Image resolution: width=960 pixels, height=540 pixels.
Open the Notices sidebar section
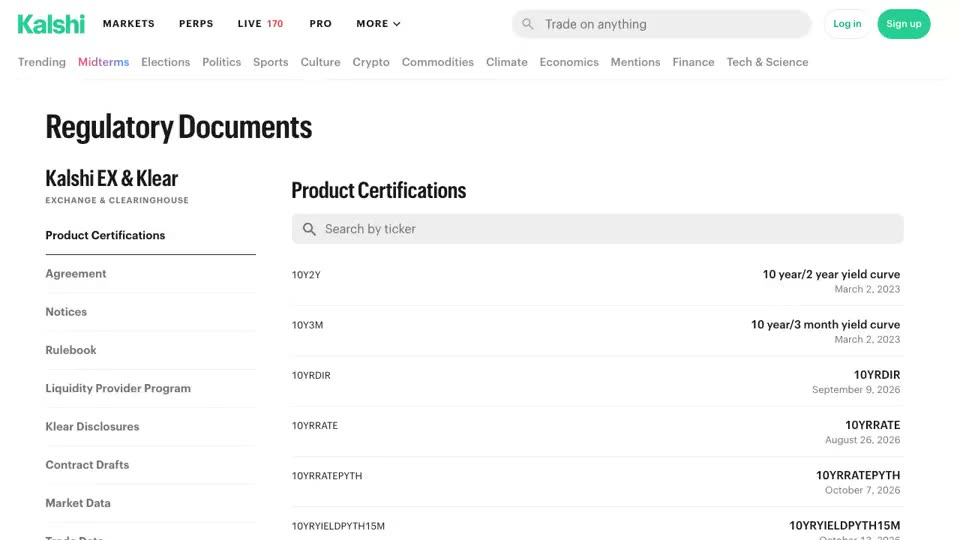151,312
